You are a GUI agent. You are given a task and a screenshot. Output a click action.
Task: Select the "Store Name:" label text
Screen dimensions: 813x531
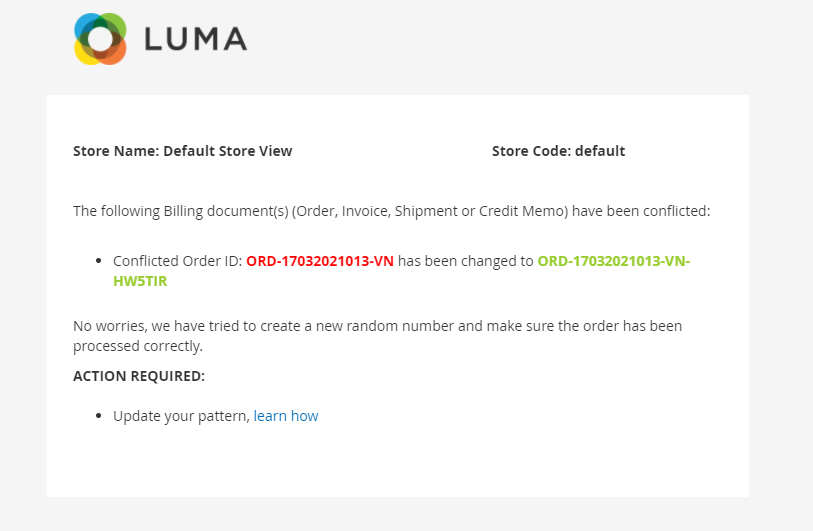pyautogui.click(x=116, y=151)
